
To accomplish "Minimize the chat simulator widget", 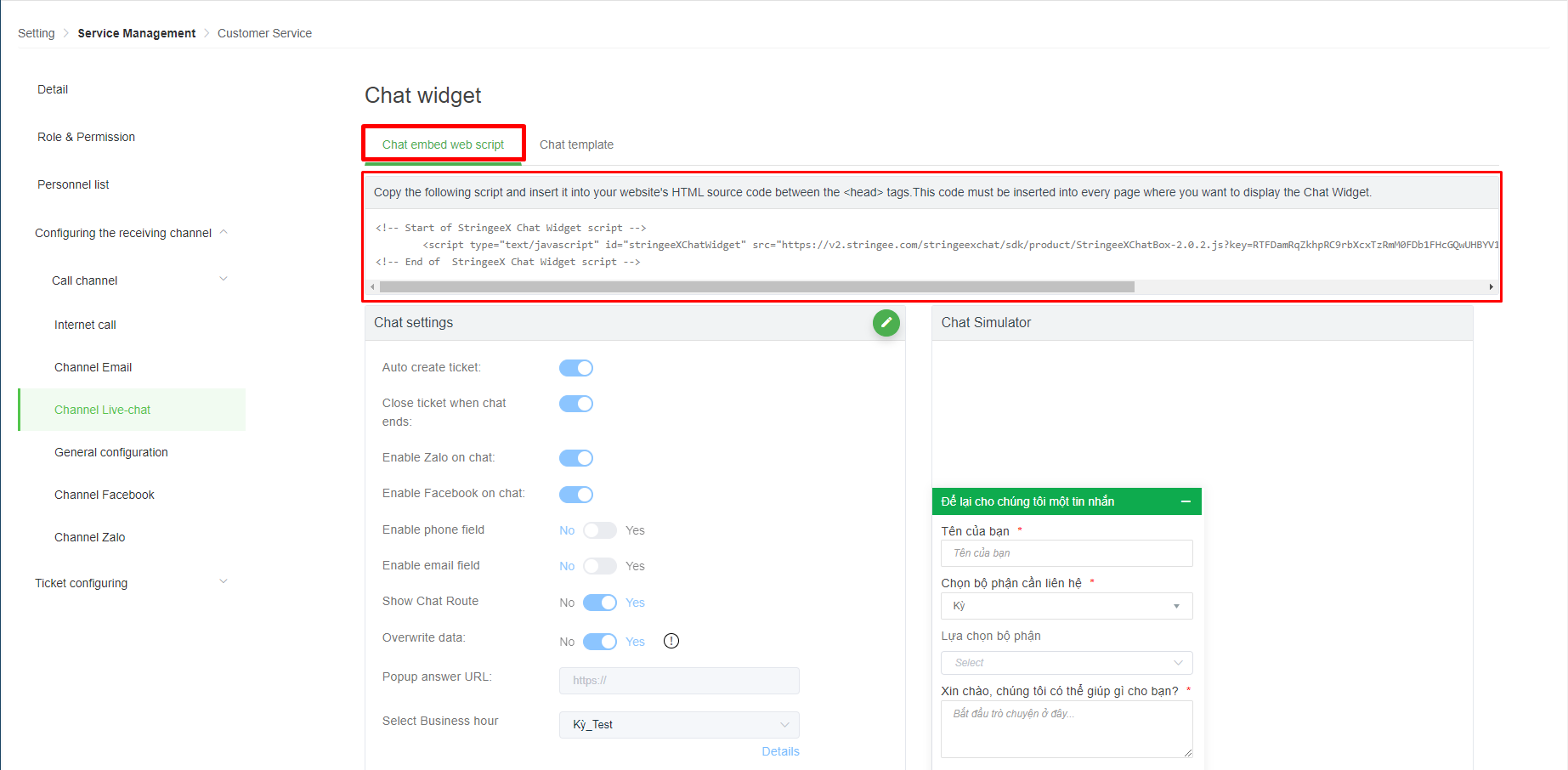I will 1186,502.
